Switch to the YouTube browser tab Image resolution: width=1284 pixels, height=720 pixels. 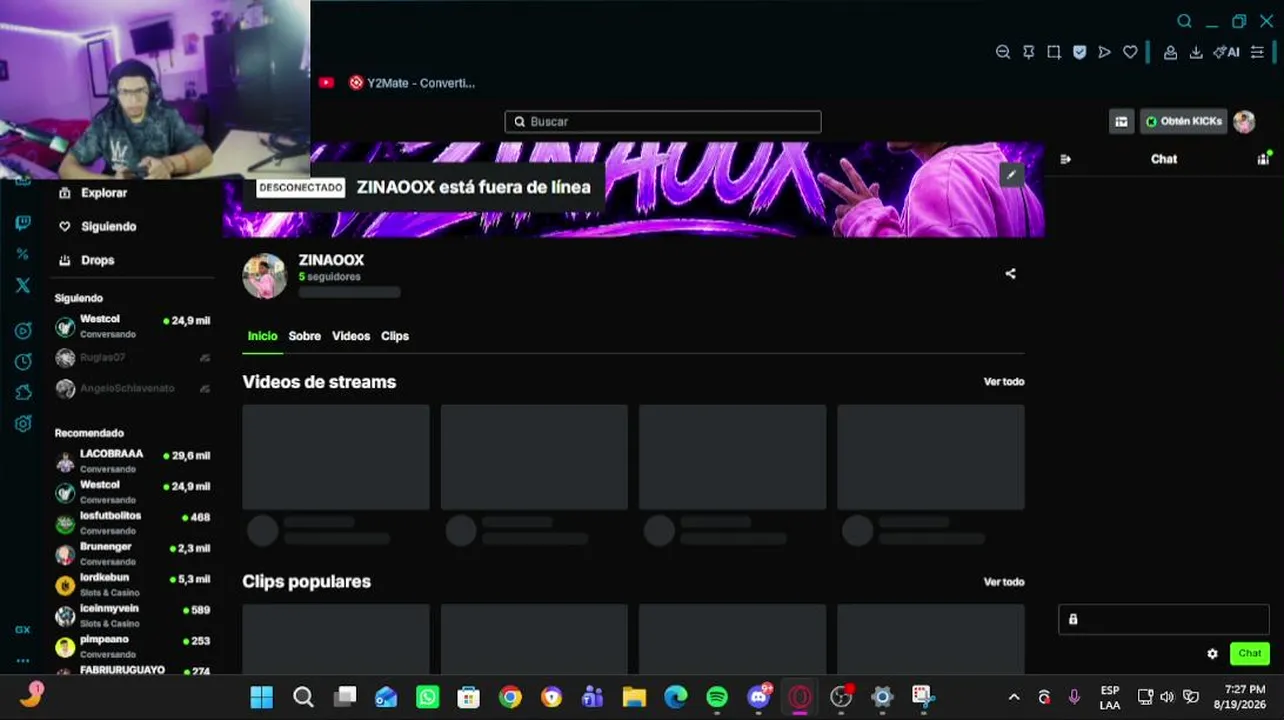coord(326,83)
